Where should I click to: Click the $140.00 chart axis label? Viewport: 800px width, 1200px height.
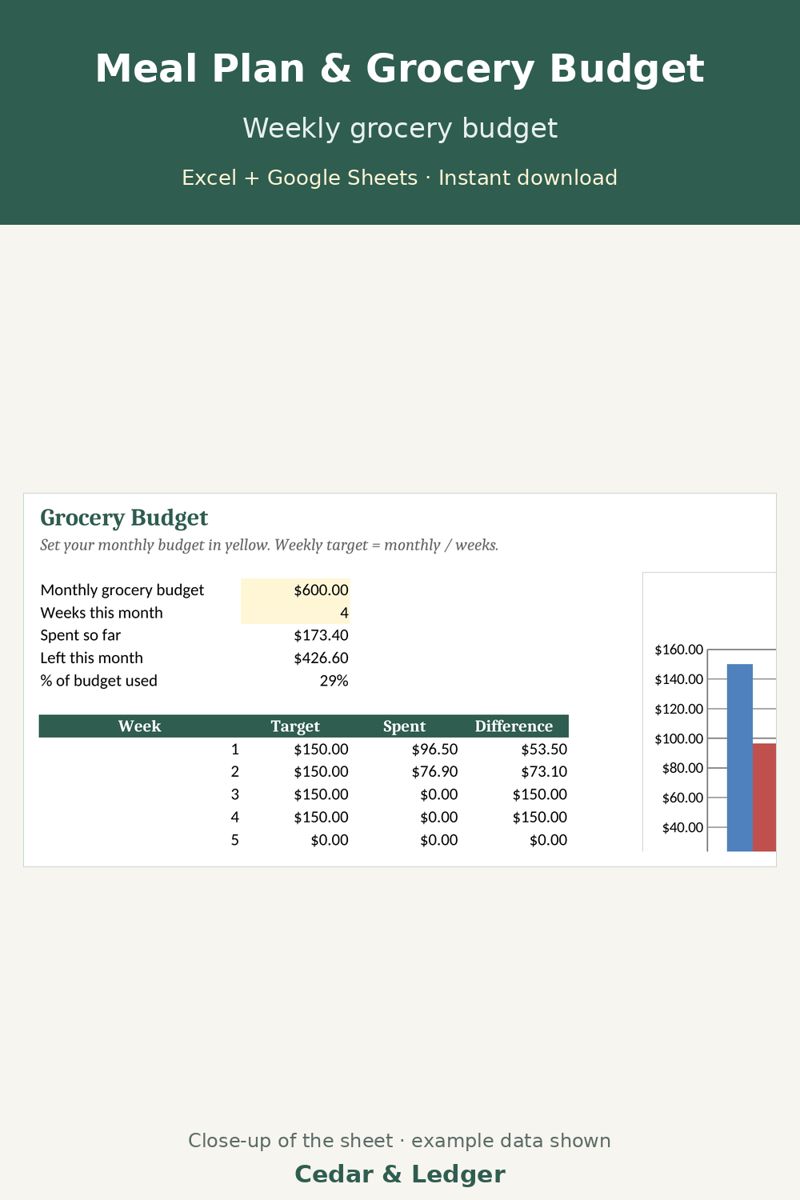[679, 679]
